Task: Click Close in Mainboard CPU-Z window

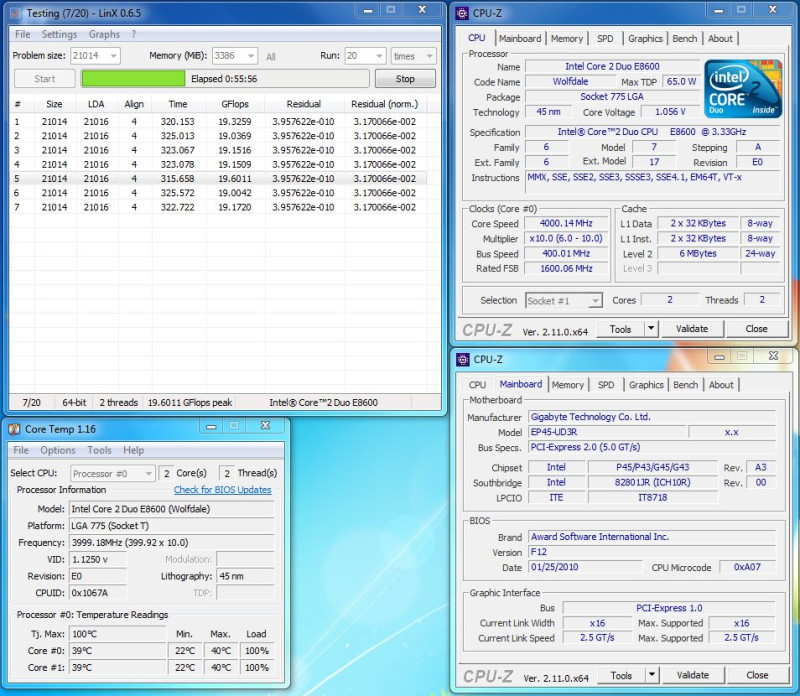Action: point(757,675)
